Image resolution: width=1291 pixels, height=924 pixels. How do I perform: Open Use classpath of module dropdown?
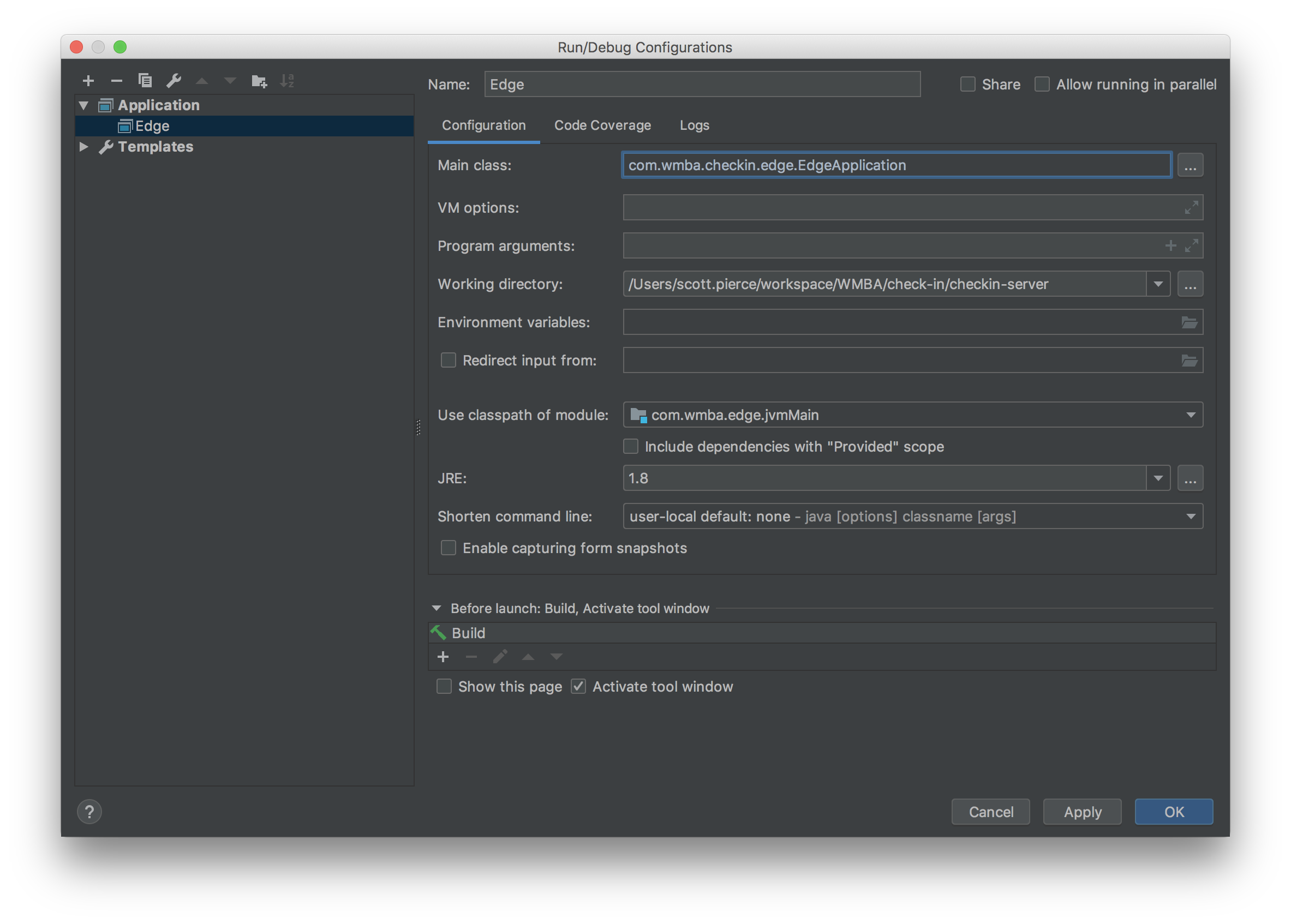1190,415
